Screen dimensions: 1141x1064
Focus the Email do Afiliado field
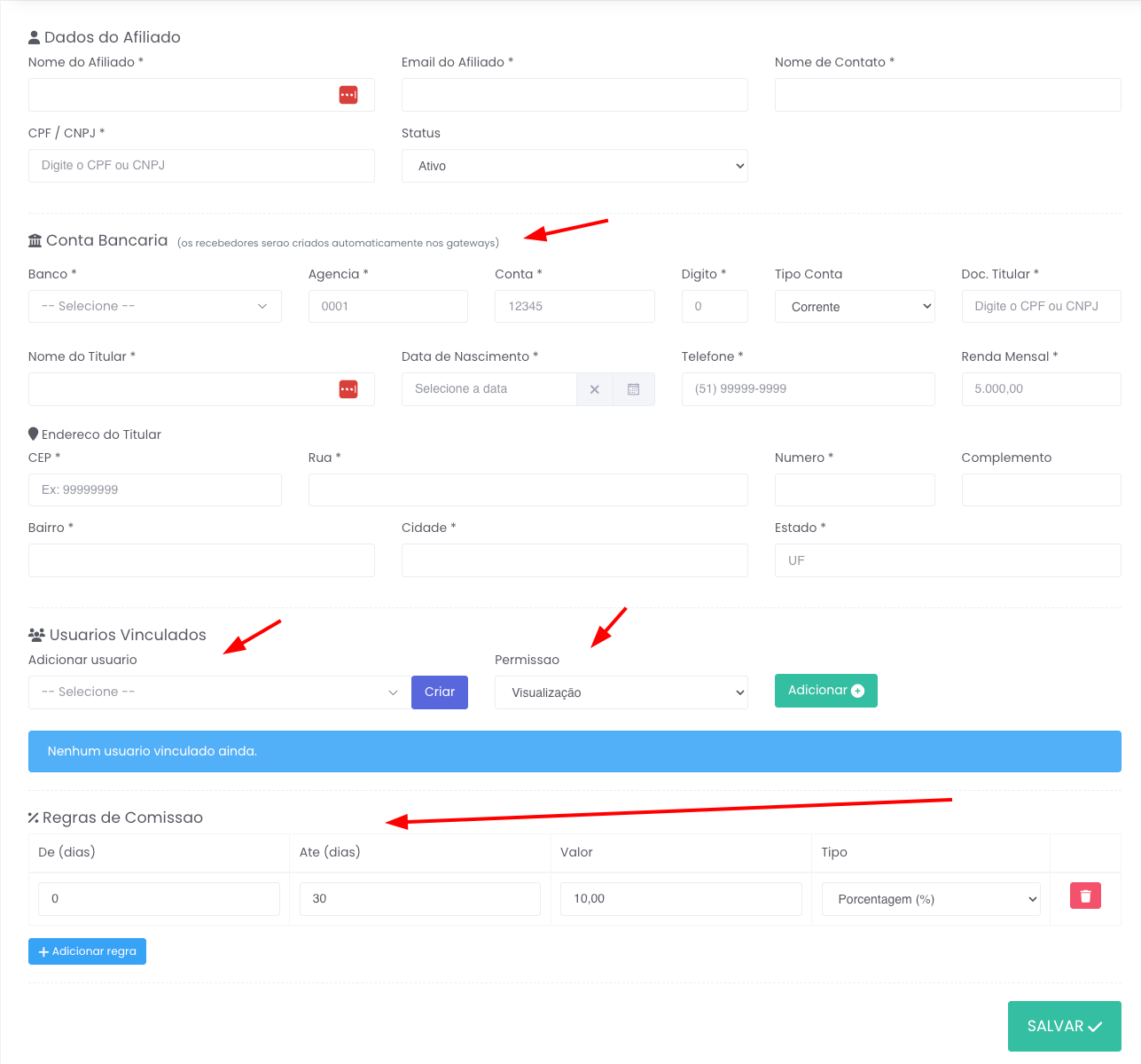(574, 95)
